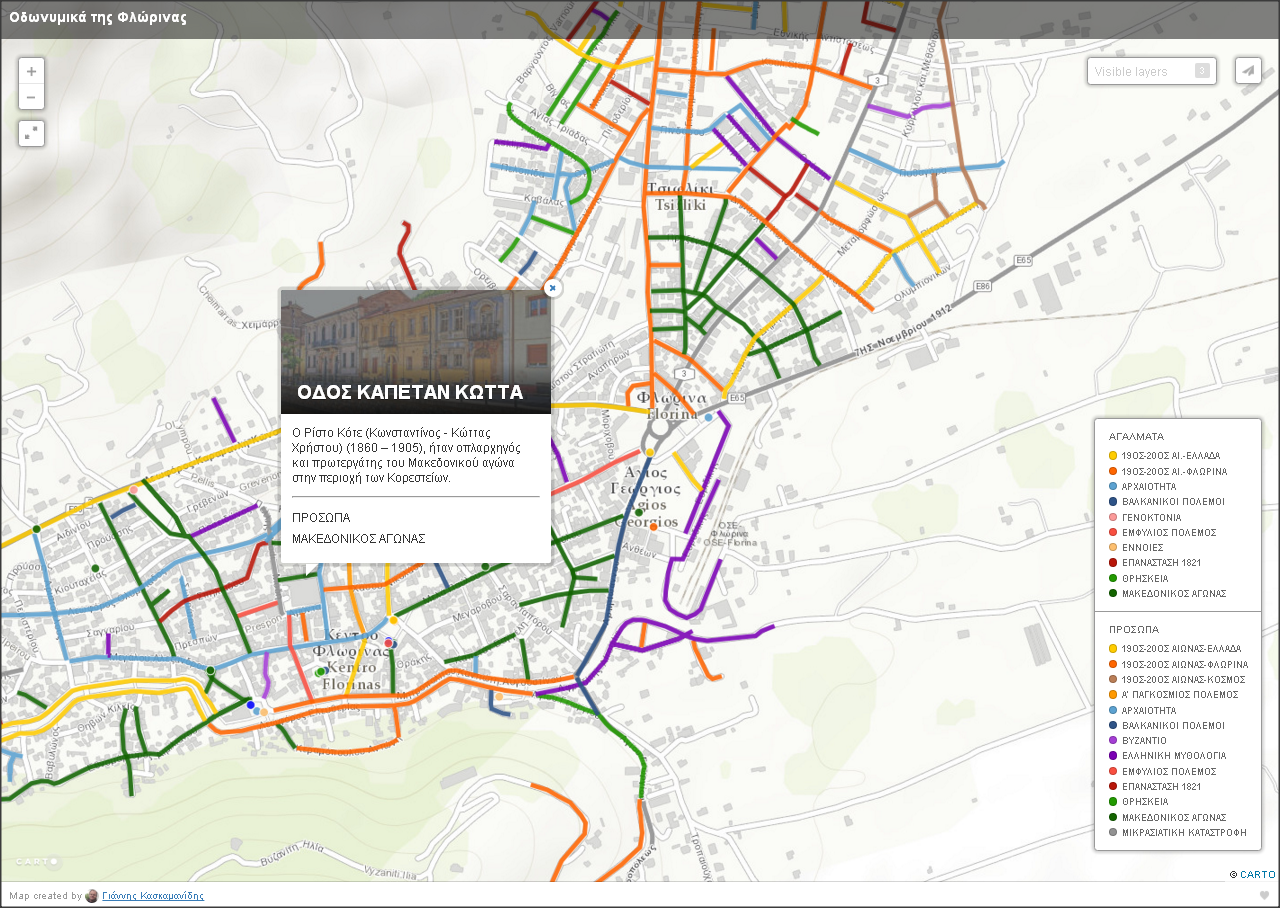Click the ΕΠΑΝΑΣΤΑΣΗ 1821 statues legend swatch
1280x908 pixels.
pos(1113,563)
